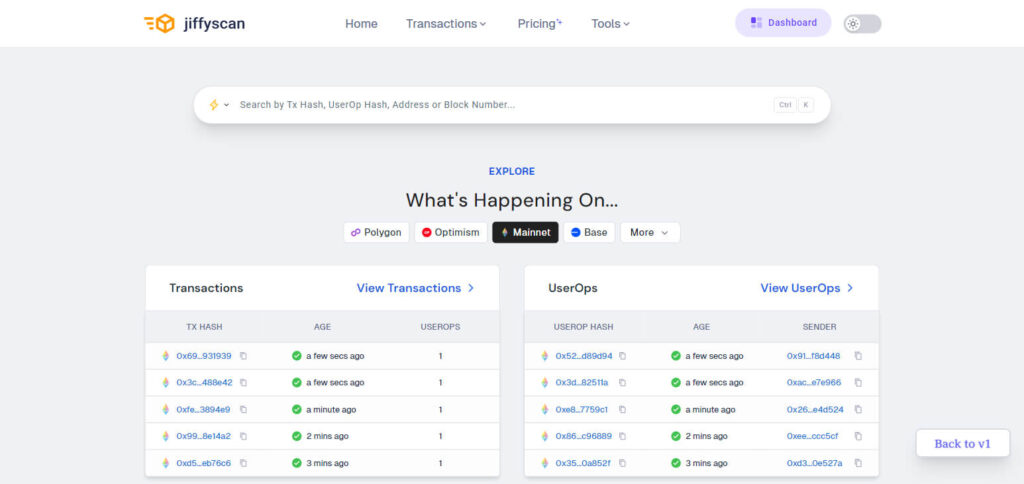Viewport: 1024px width, 484px height.
Task: Click the green check for 0x3c...488e42 age
Action: click(x=296, y=383)
